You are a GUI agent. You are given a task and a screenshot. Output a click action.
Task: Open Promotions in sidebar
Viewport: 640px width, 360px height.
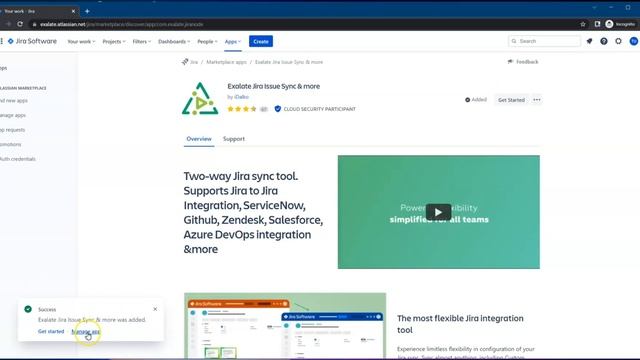coord(10,144)
